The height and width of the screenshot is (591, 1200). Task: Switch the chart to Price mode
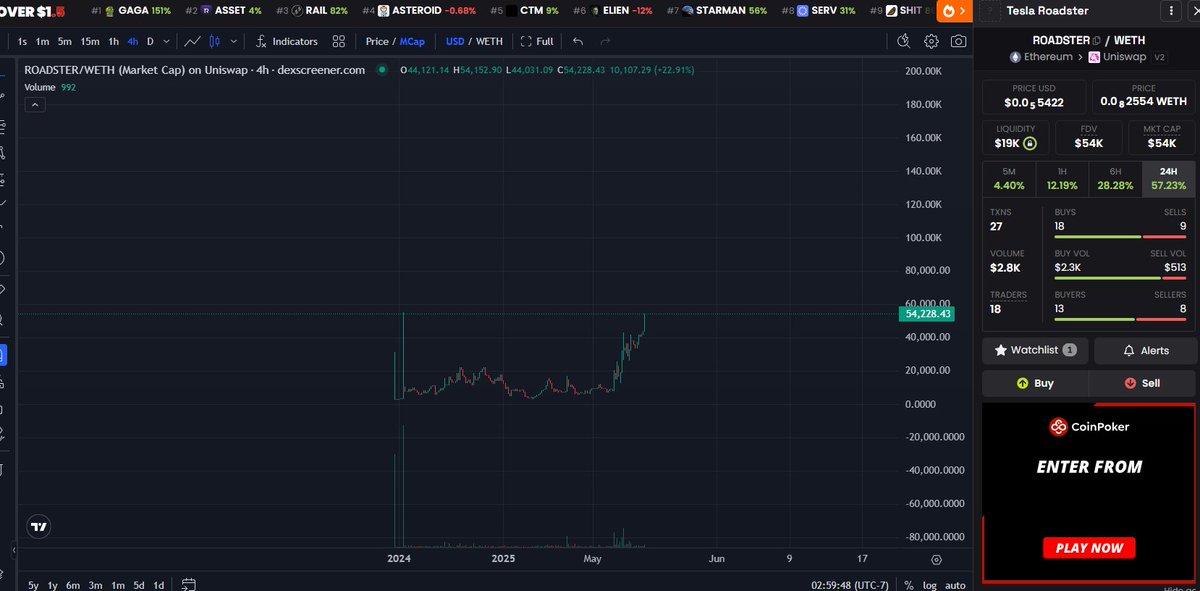pos(377,41)
